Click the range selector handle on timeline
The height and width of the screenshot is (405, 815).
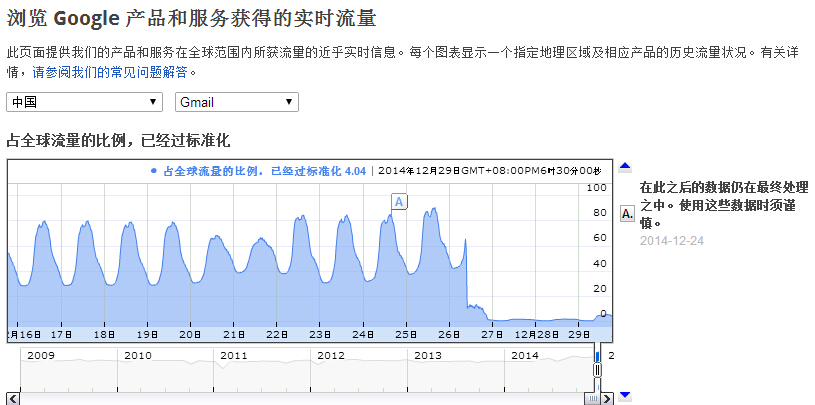[x=598, y=370]
